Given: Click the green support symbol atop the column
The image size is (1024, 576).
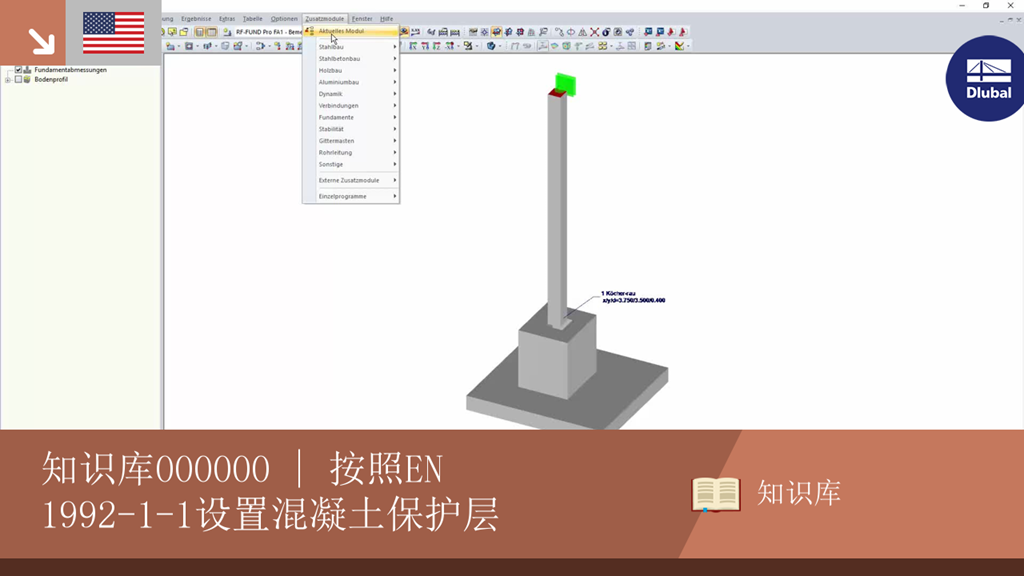Looking at the screenshot, I should [566, 85].
